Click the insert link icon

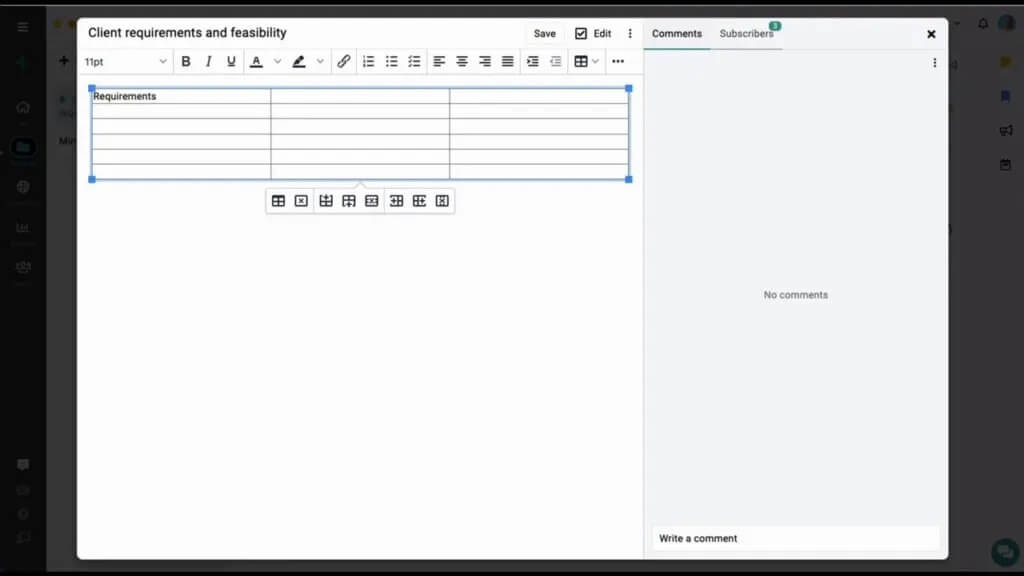tap(344, 62)
